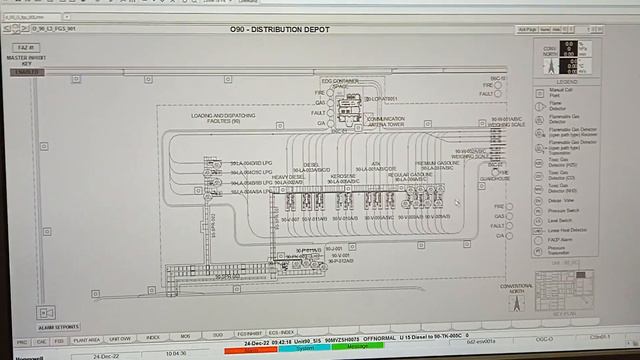Click the Pressure Switch legend symbol
Image resolution: width=640 pixels, height=360 pixels.
[x=538, y=211]
